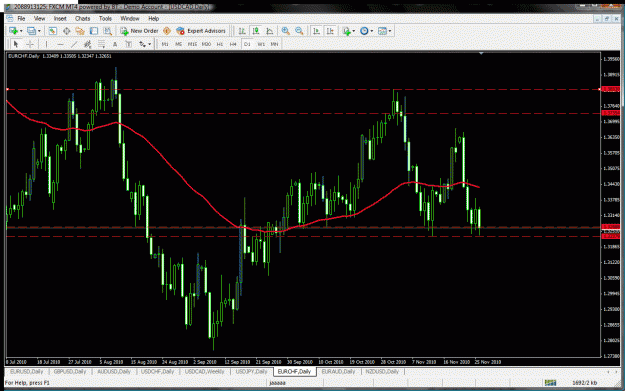Pick the vertical line drawing tool

46,44
